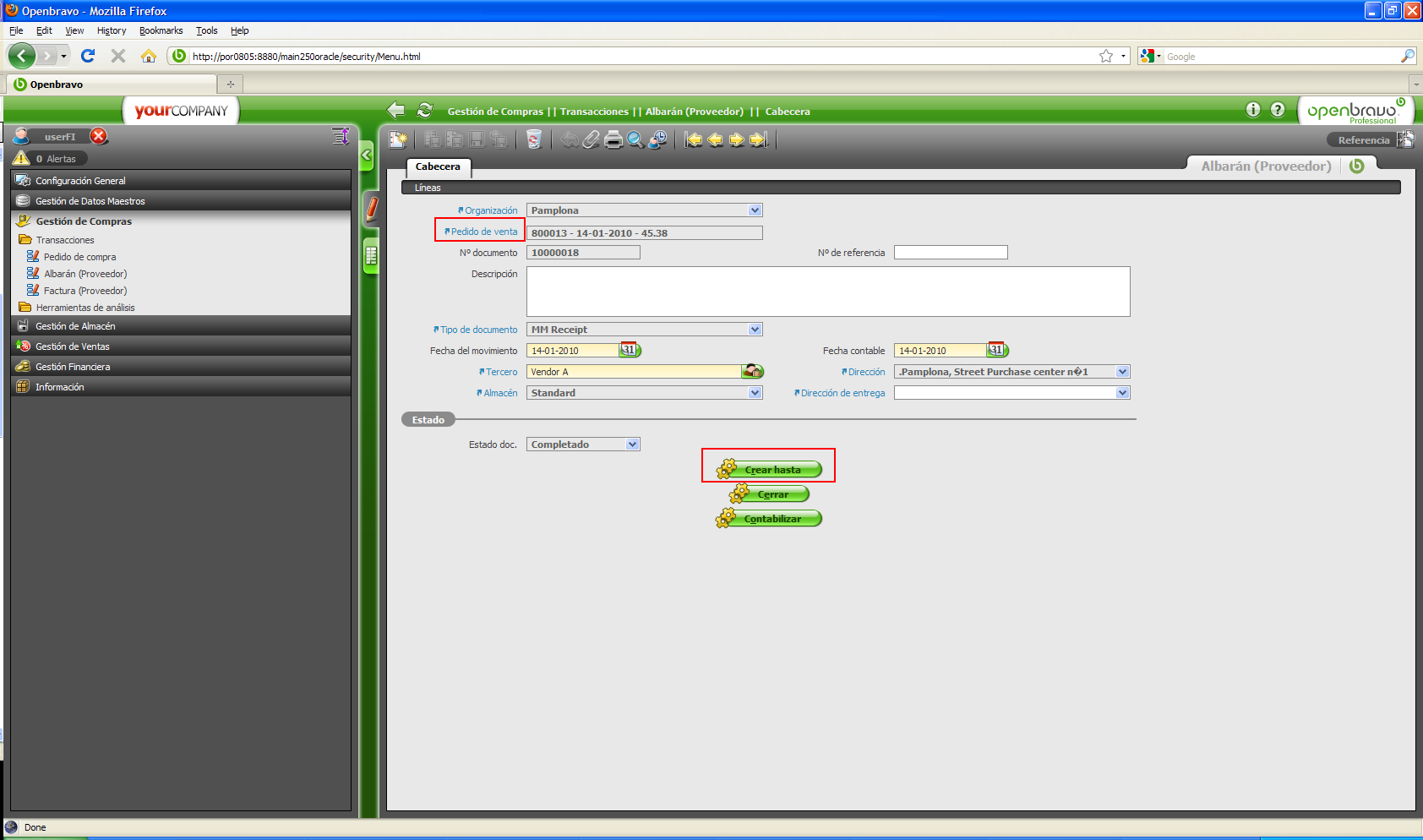Open search with the magnifying glass icon
Screen dimensions: 1423x840
pos(635,139)
